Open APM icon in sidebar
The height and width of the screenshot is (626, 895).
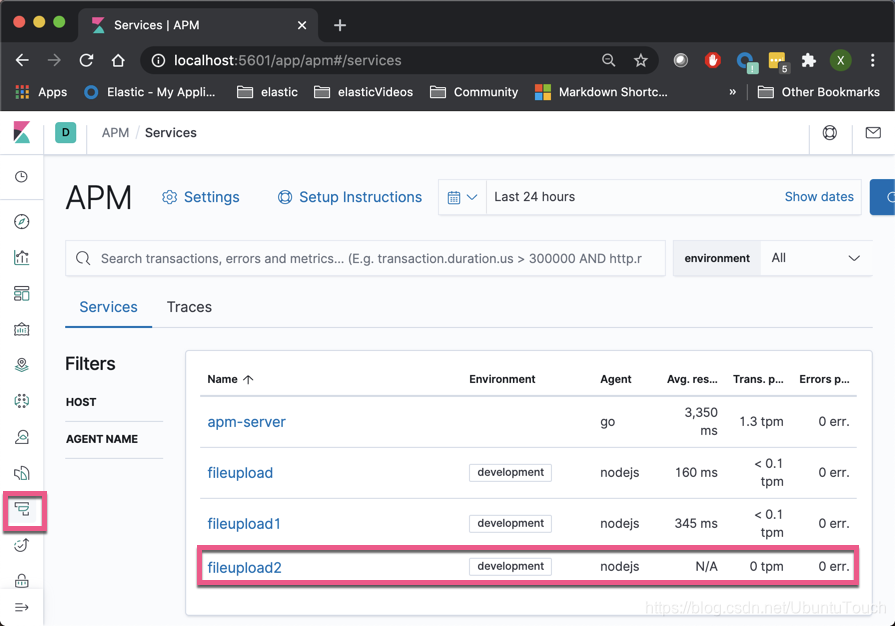22,509
